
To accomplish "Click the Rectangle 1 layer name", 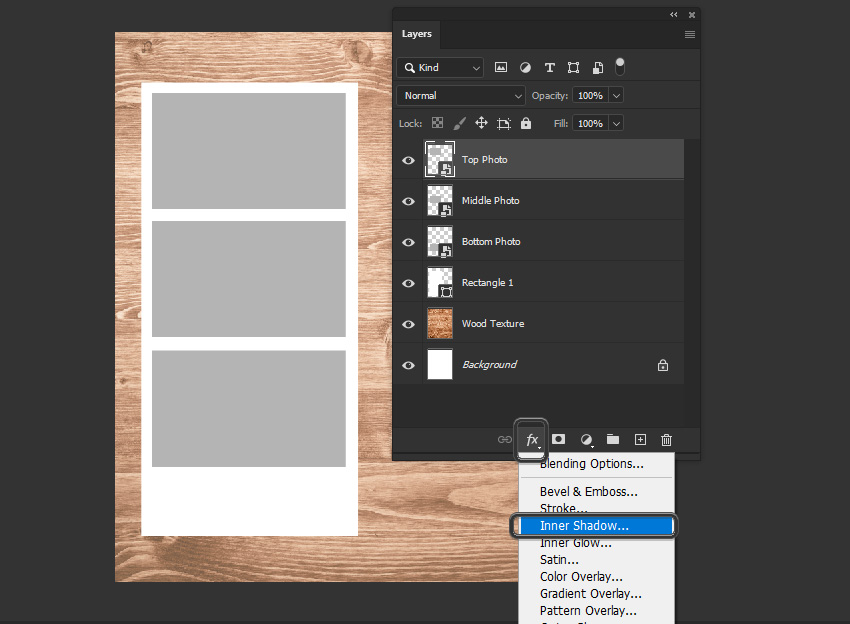I will (x=487, y=282).
